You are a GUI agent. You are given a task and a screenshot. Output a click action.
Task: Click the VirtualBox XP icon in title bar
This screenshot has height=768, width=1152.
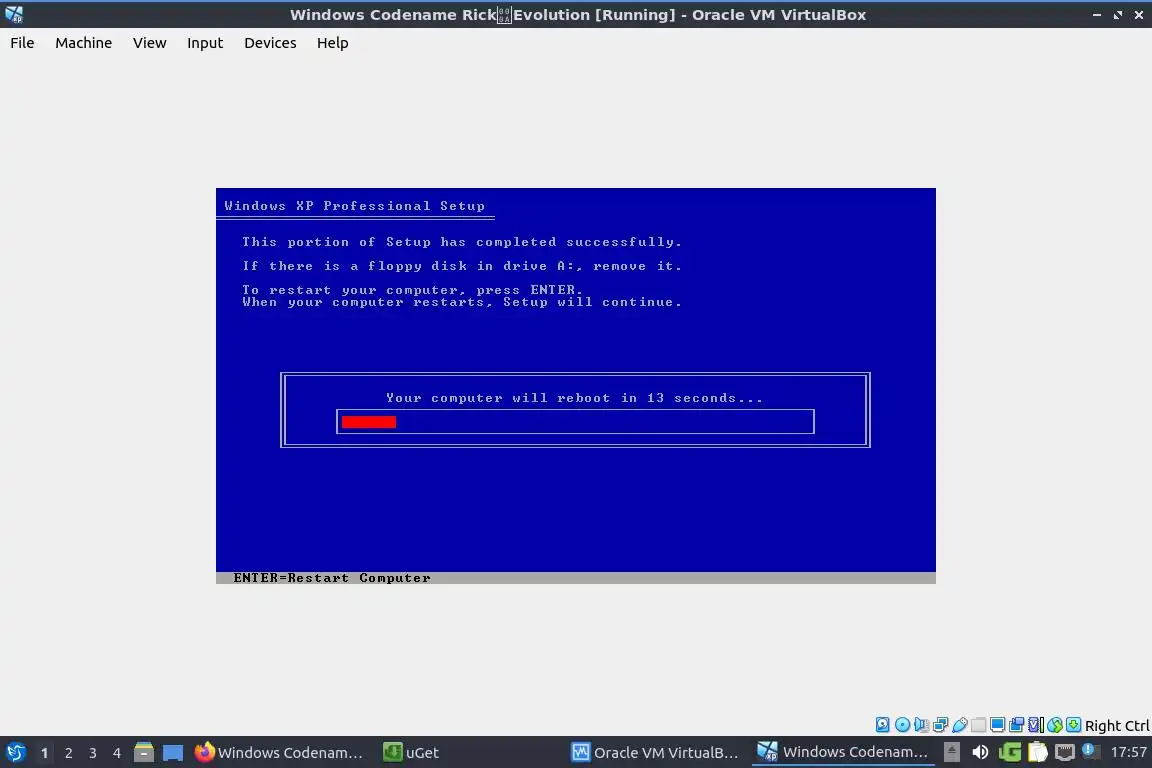[x=14, y=14]
